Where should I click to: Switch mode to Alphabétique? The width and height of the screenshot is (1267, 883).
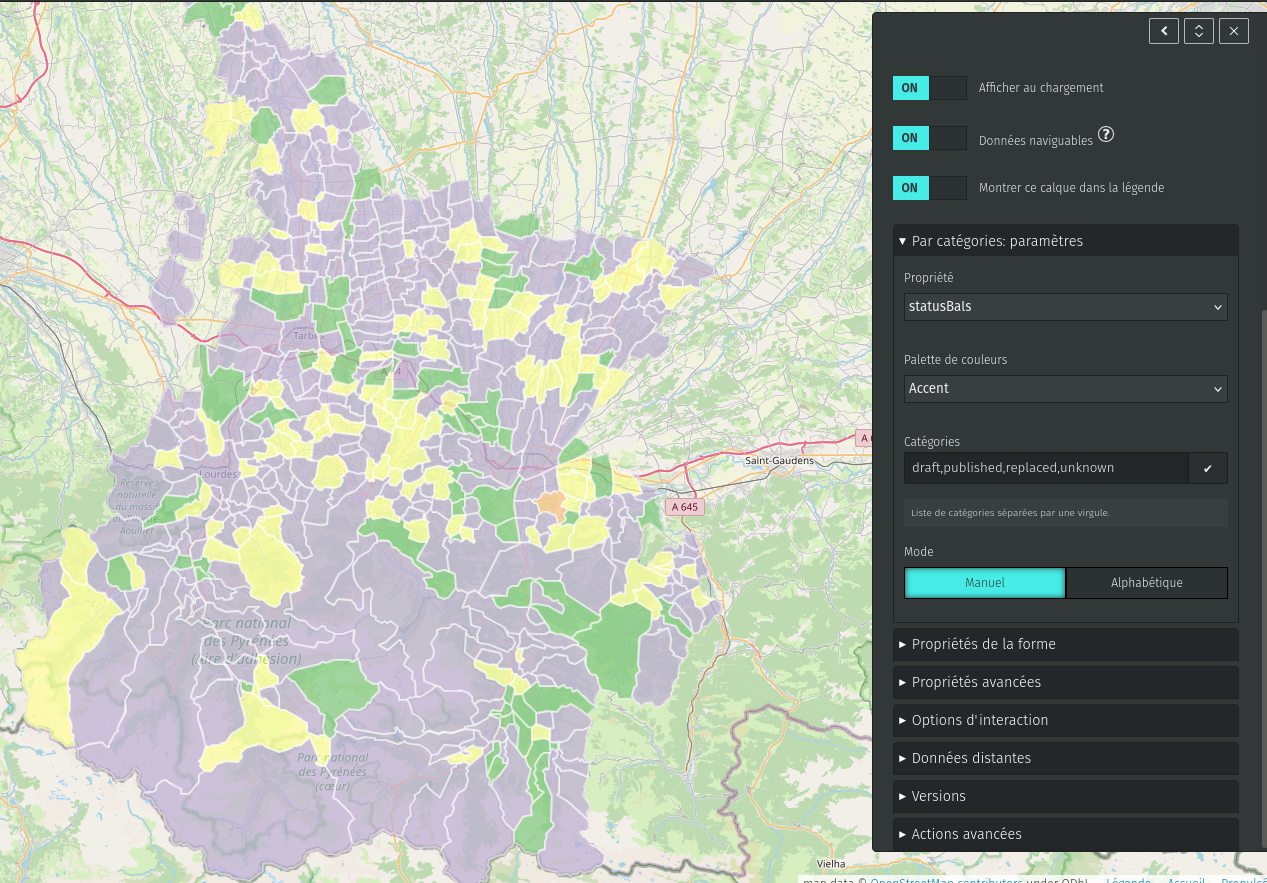1146,583
